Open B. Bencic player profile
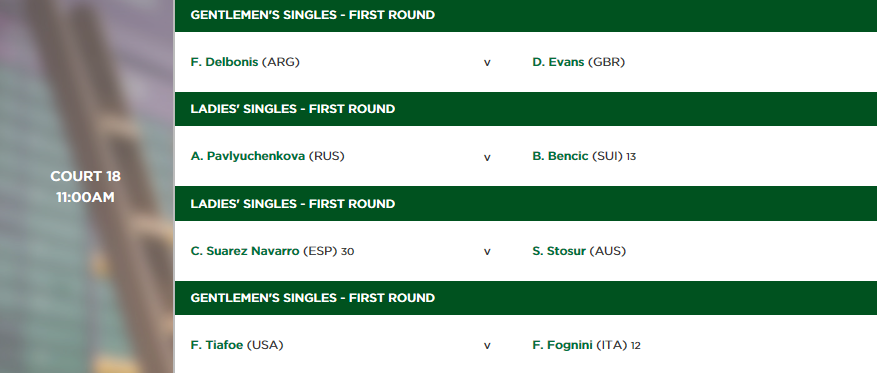Image resolution: width=877 pixels, height=373 pixels. (560, 157)
